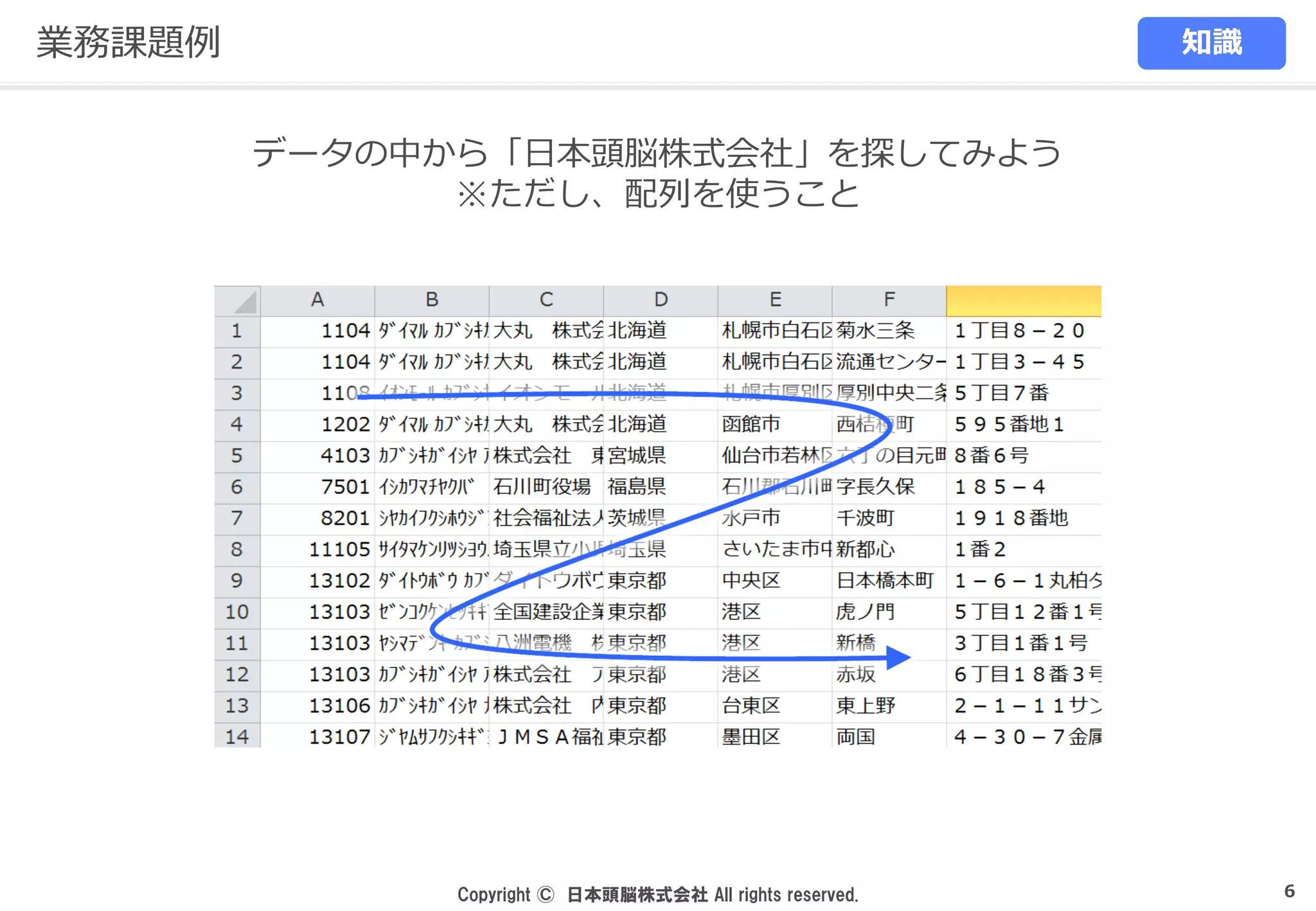This screenshot has width=1316, height=911.
Task: Click cell 石川町役場
Action: coord(546,488)
